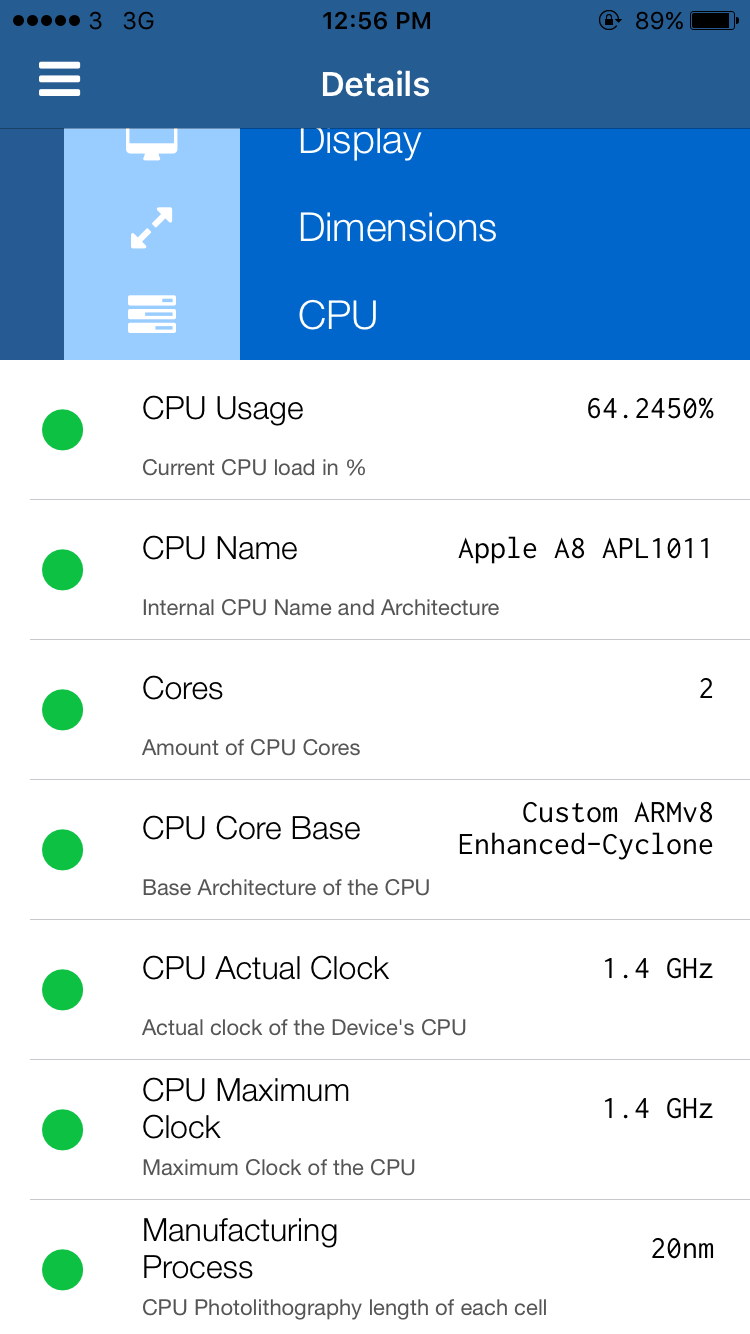750x1334 pixels.
Task: Select the CPU menu entry
Action: coord(337,314)
